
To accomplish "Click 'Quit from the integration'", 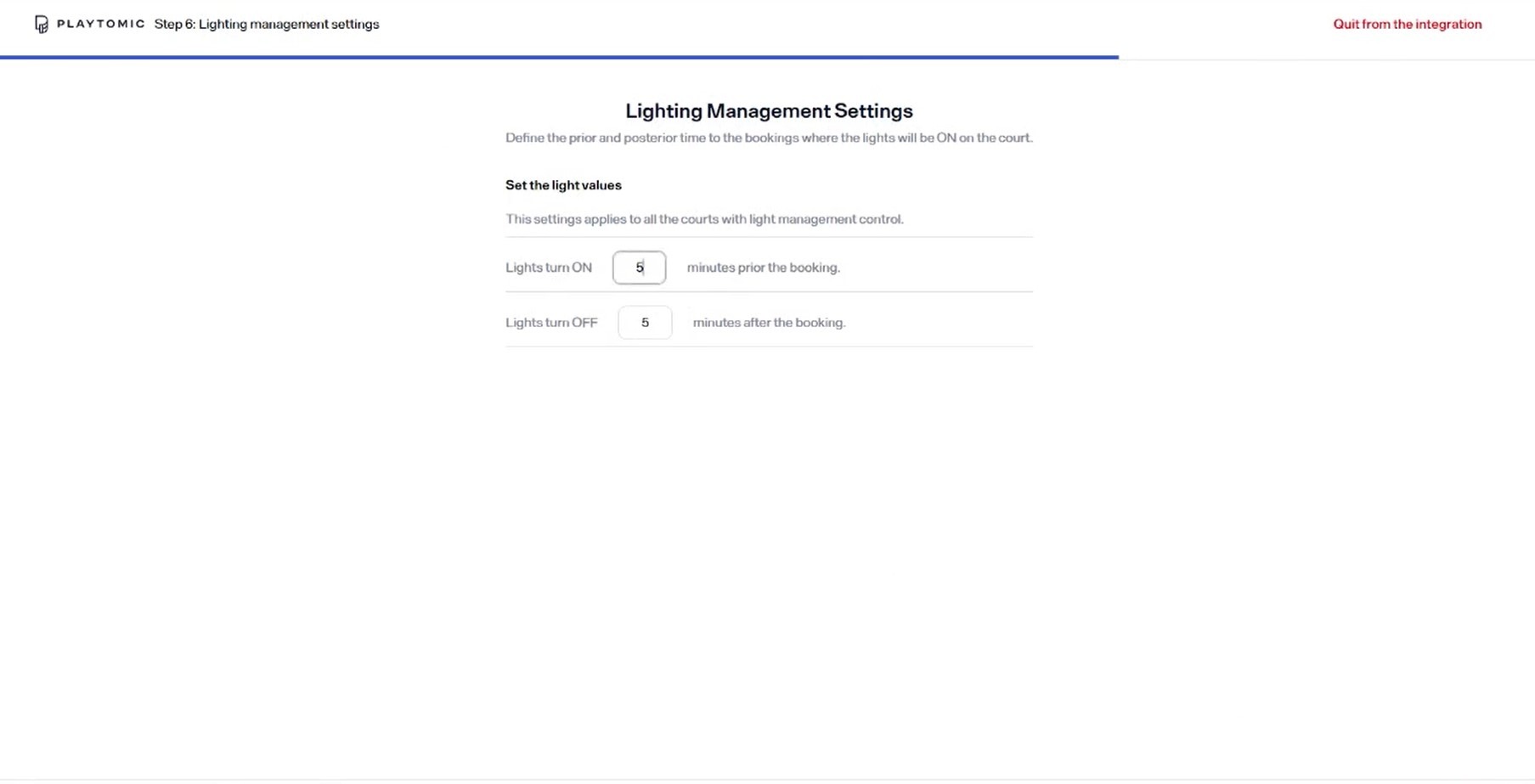I will [1407, 24].
